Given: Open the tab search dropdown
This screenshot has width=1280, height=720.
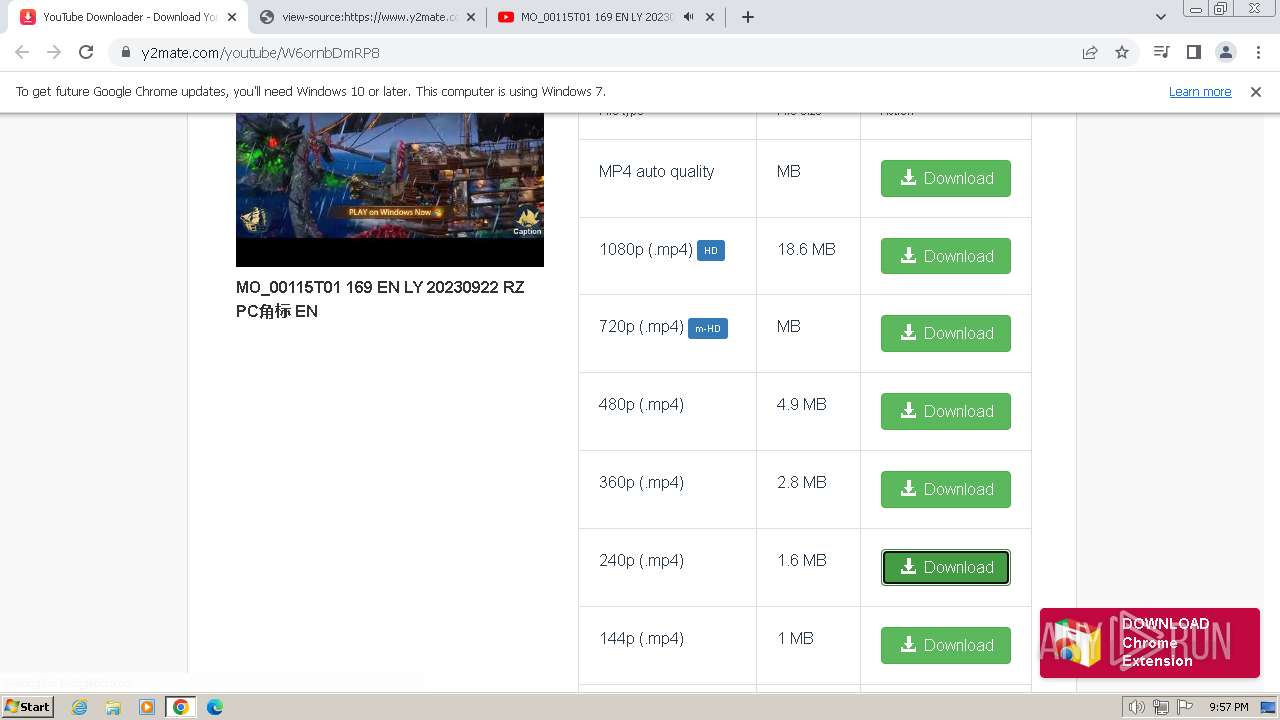Looking at the screenshot, I should 1160,17.
